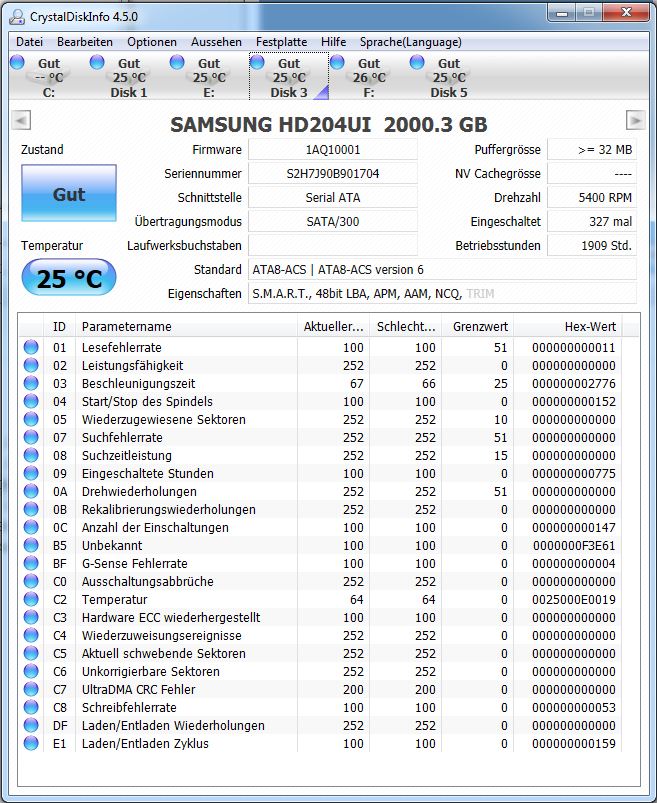
Task: Open the Datei menu
Action: click(29, 42)
